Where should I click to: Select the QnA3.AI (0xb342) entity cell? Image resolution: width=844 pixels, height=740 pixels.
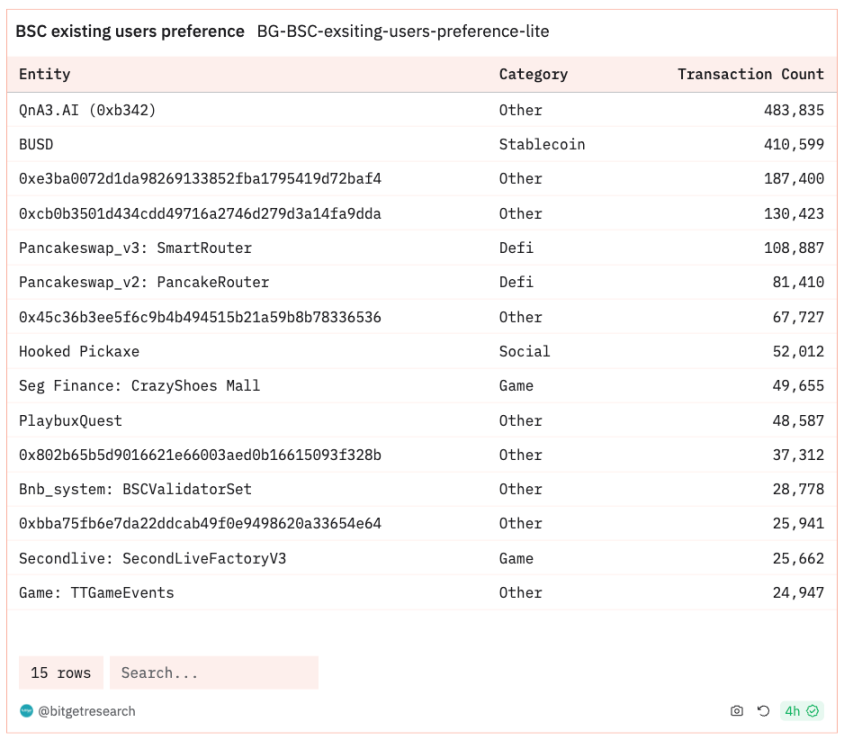tap(87, 110)
